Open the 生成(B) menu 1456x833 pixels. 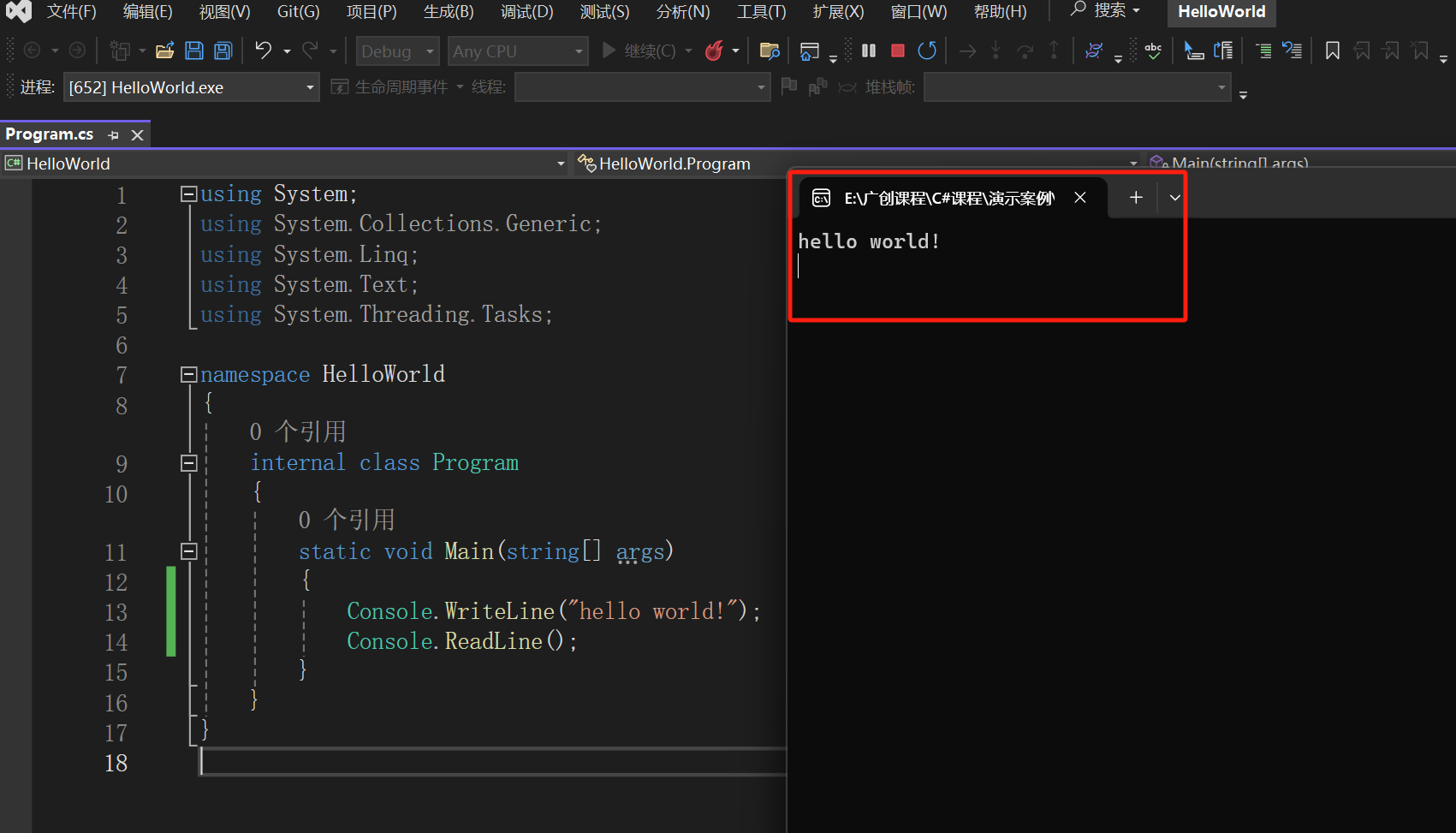448,12
